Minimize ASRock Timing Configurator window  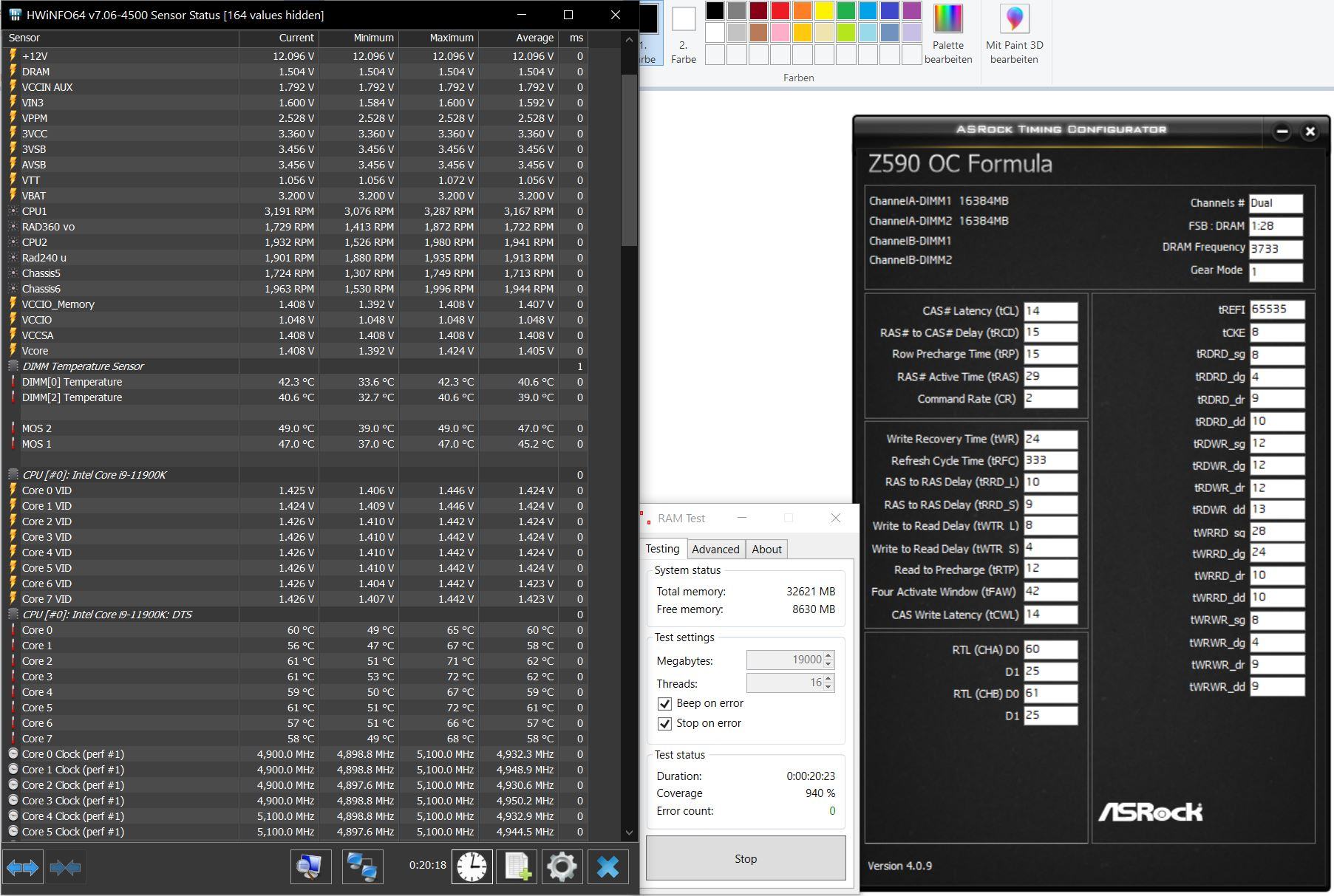(1282, 131)
